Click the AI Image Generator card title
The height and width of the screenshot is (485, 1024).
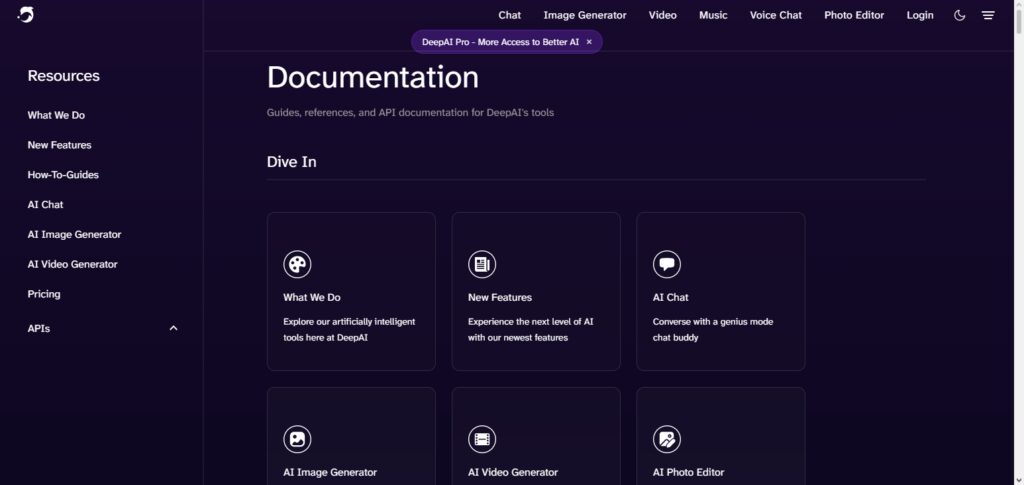(x=330, y=472)
